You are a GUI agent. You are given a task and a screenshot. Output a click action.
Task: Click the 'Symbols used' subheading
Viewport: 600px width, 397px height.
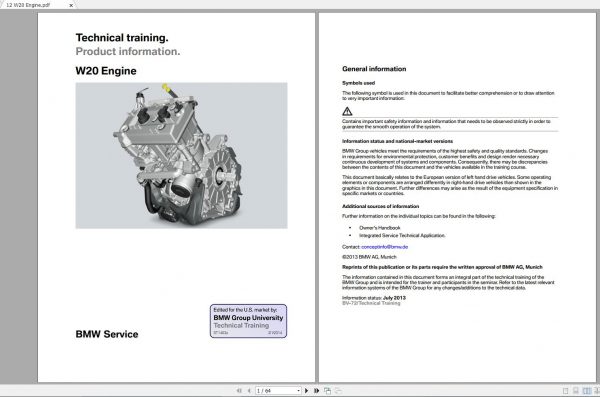coord(358,83)
